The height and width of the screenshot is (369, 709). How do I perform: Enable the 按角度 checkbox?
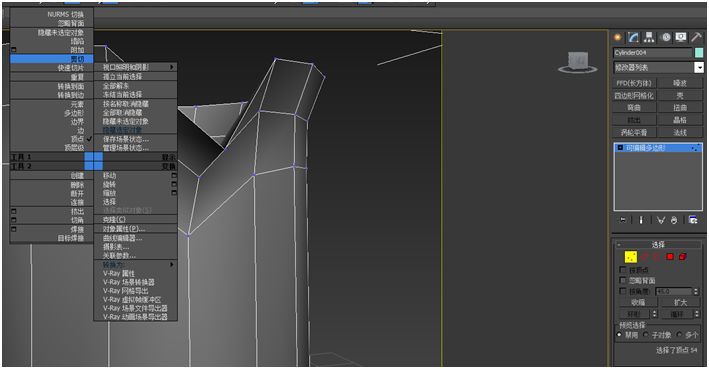(x=623, y=291)
